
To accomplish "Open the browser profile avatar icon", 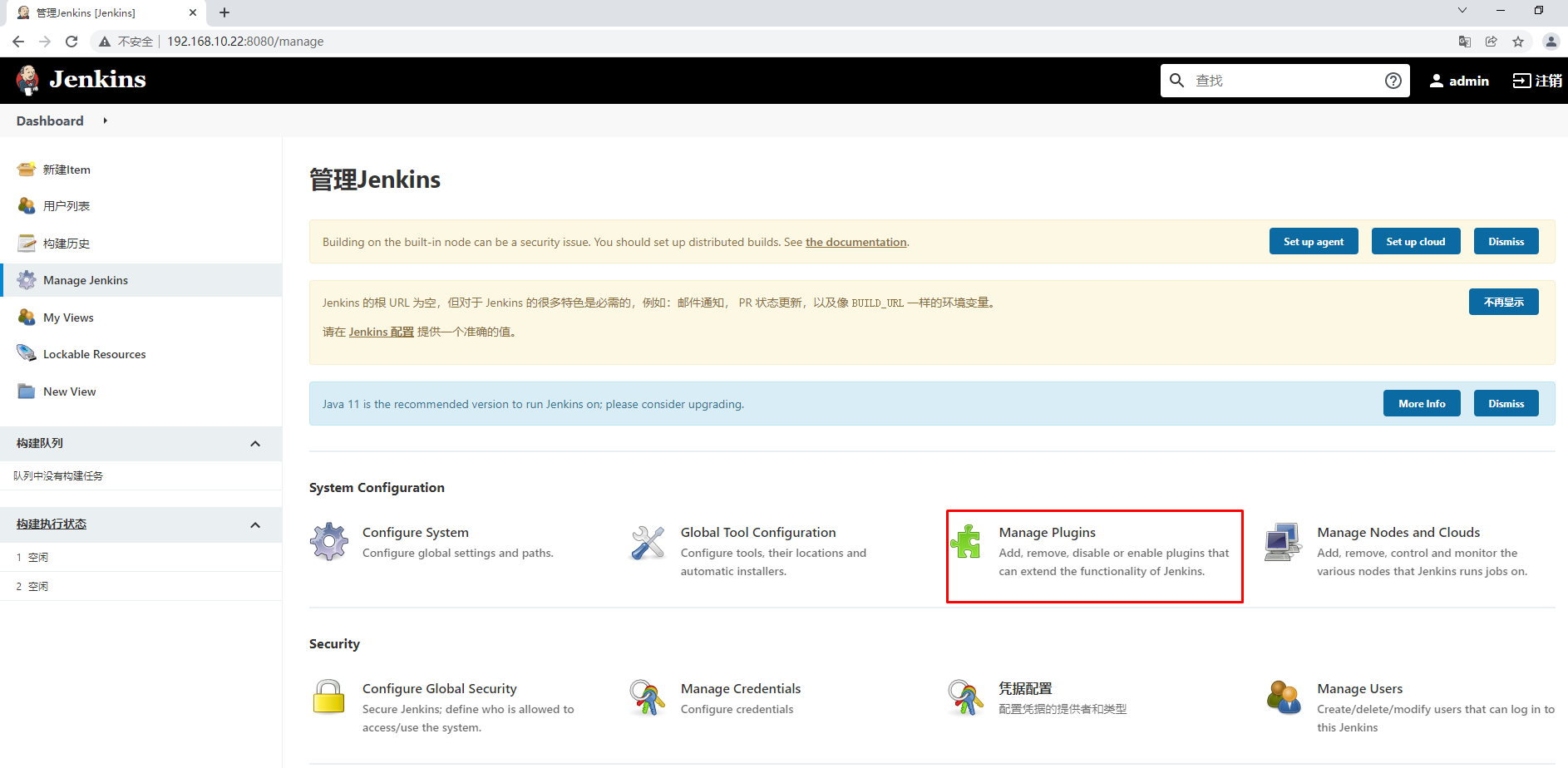I will click(x=1551, y=42).
